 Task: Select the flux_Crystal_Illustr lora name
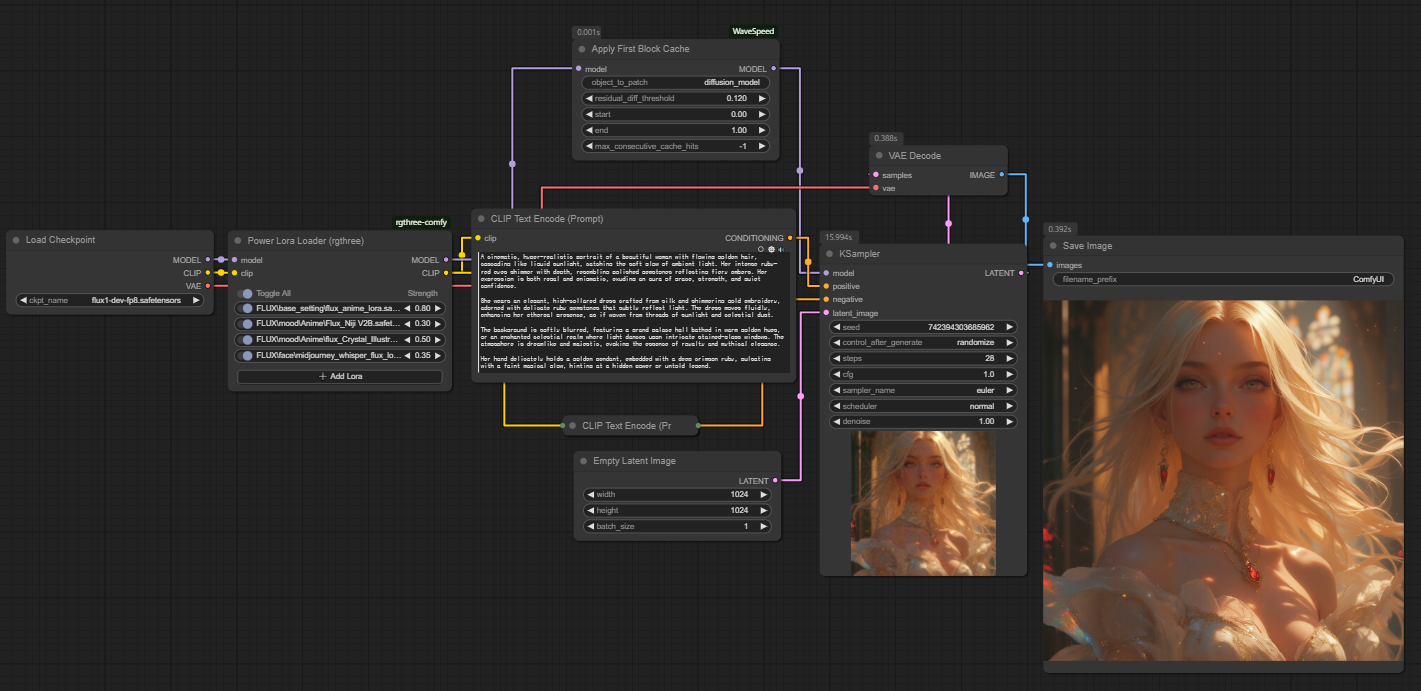[328, 340]
